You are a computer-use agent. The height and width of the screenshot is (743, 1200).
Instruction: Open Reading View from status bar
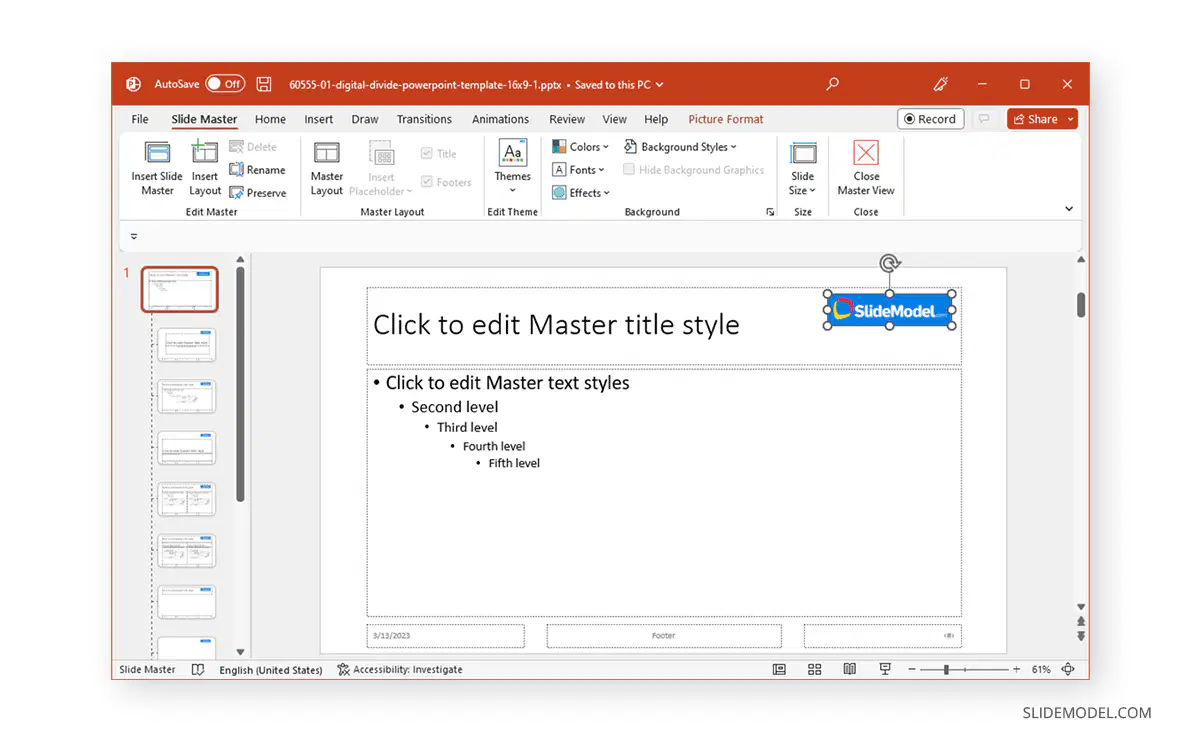coord(849,670)
